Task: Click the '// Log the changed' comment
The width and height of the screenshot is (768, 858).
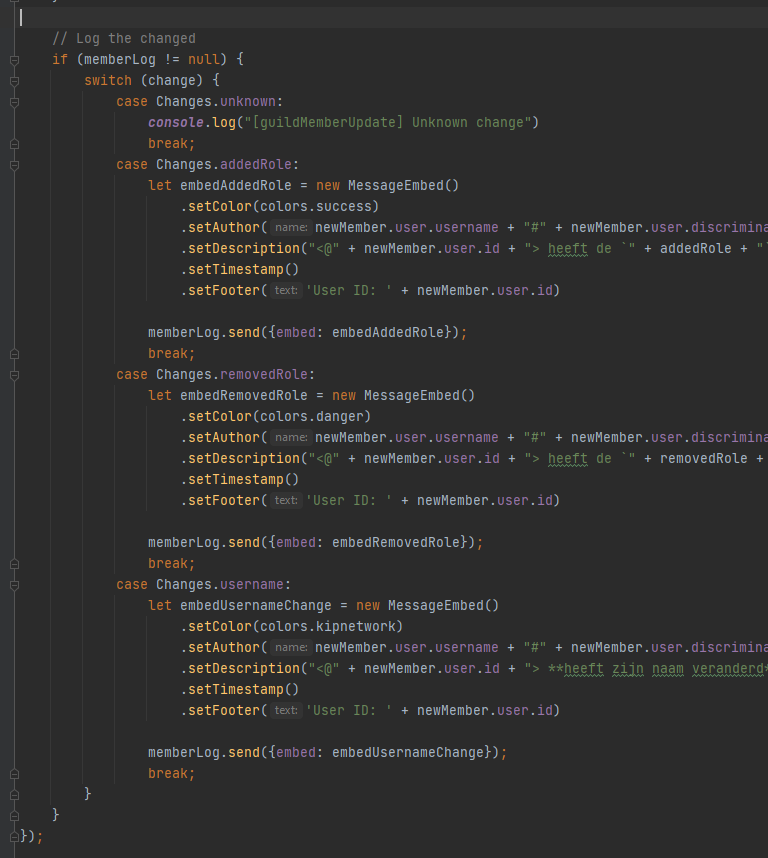Action: pos(124,39)
